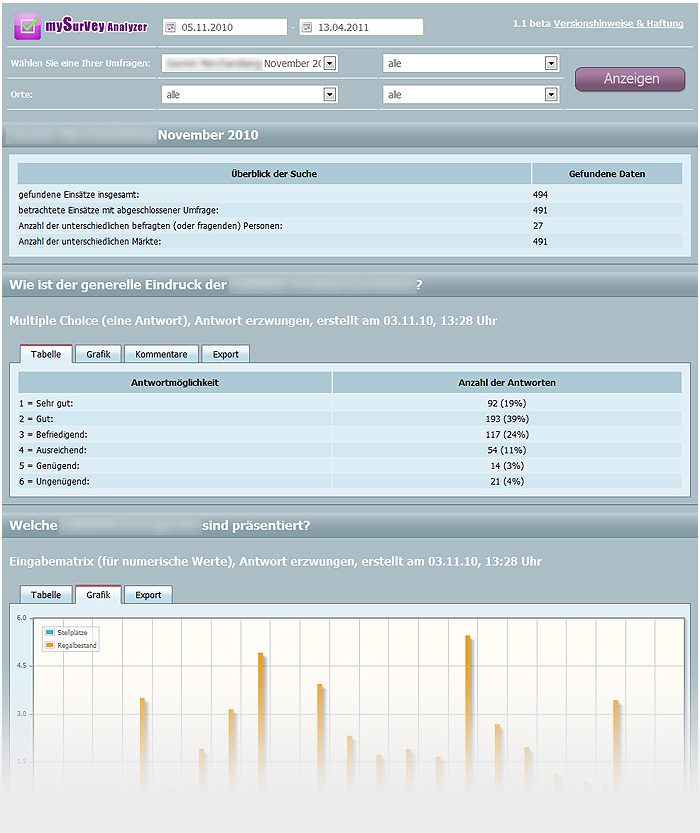
Task: Select answer row '3 = Befriedigend'
Action: click(350, 435)
